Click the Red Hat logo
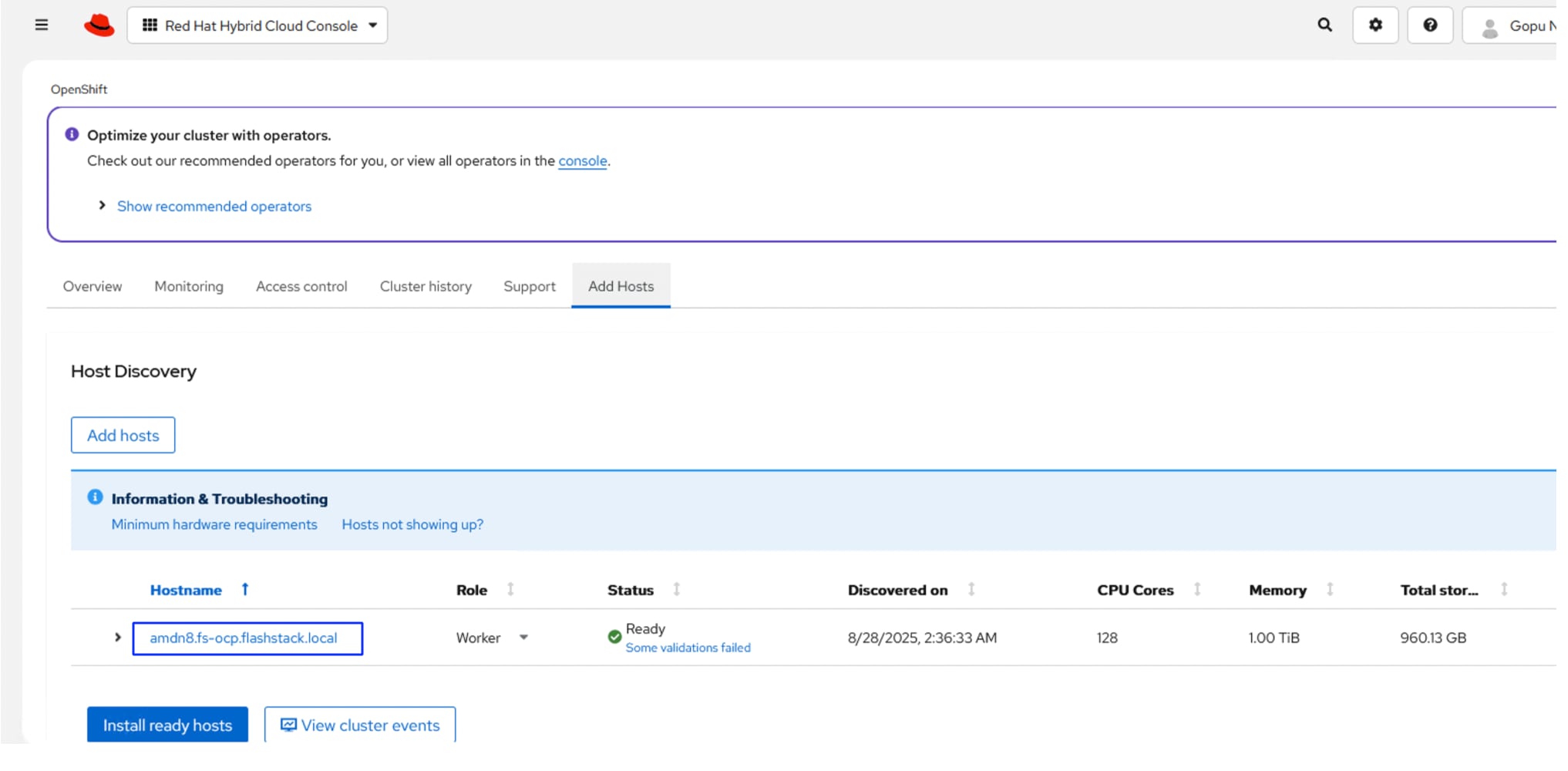 tap(99, 25)
